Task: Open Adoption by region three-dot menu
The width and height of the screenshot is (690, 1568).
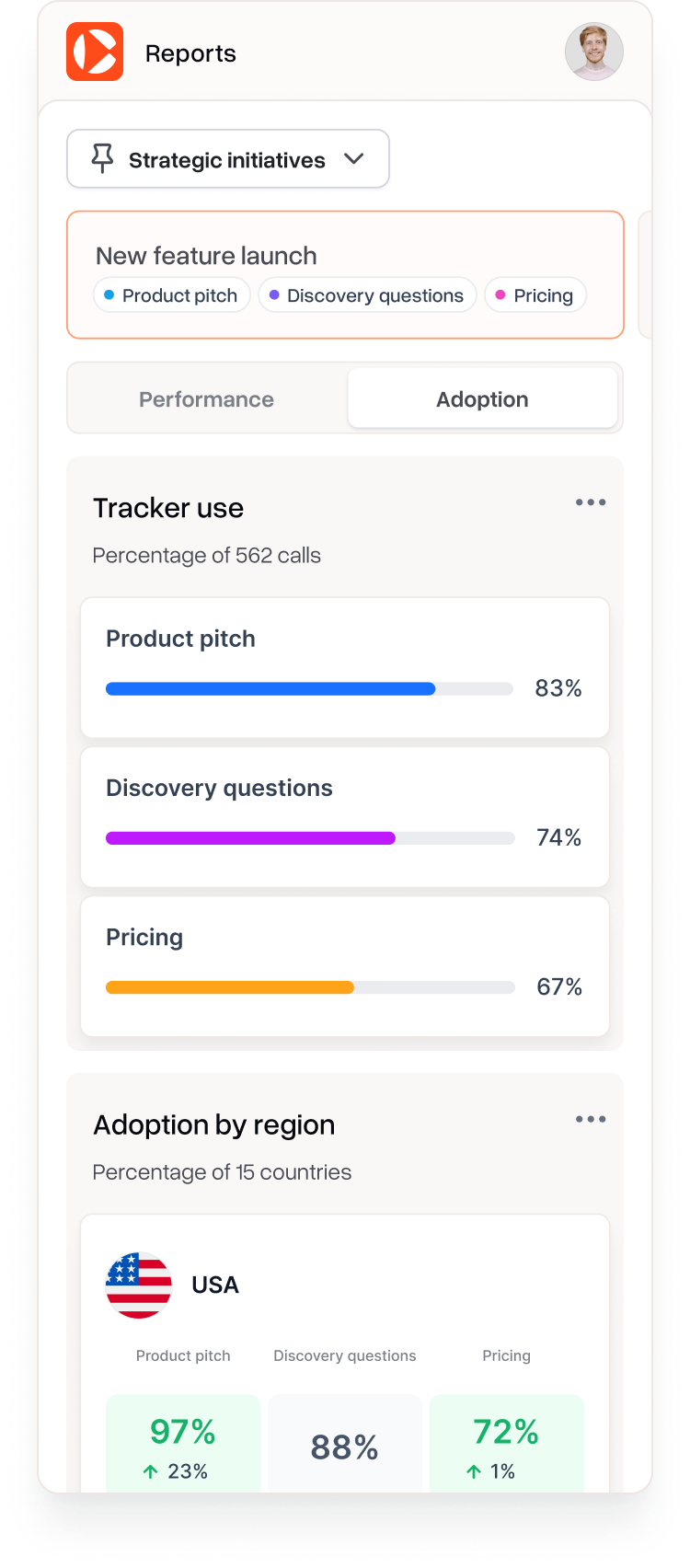Action: pos(591,1119)
